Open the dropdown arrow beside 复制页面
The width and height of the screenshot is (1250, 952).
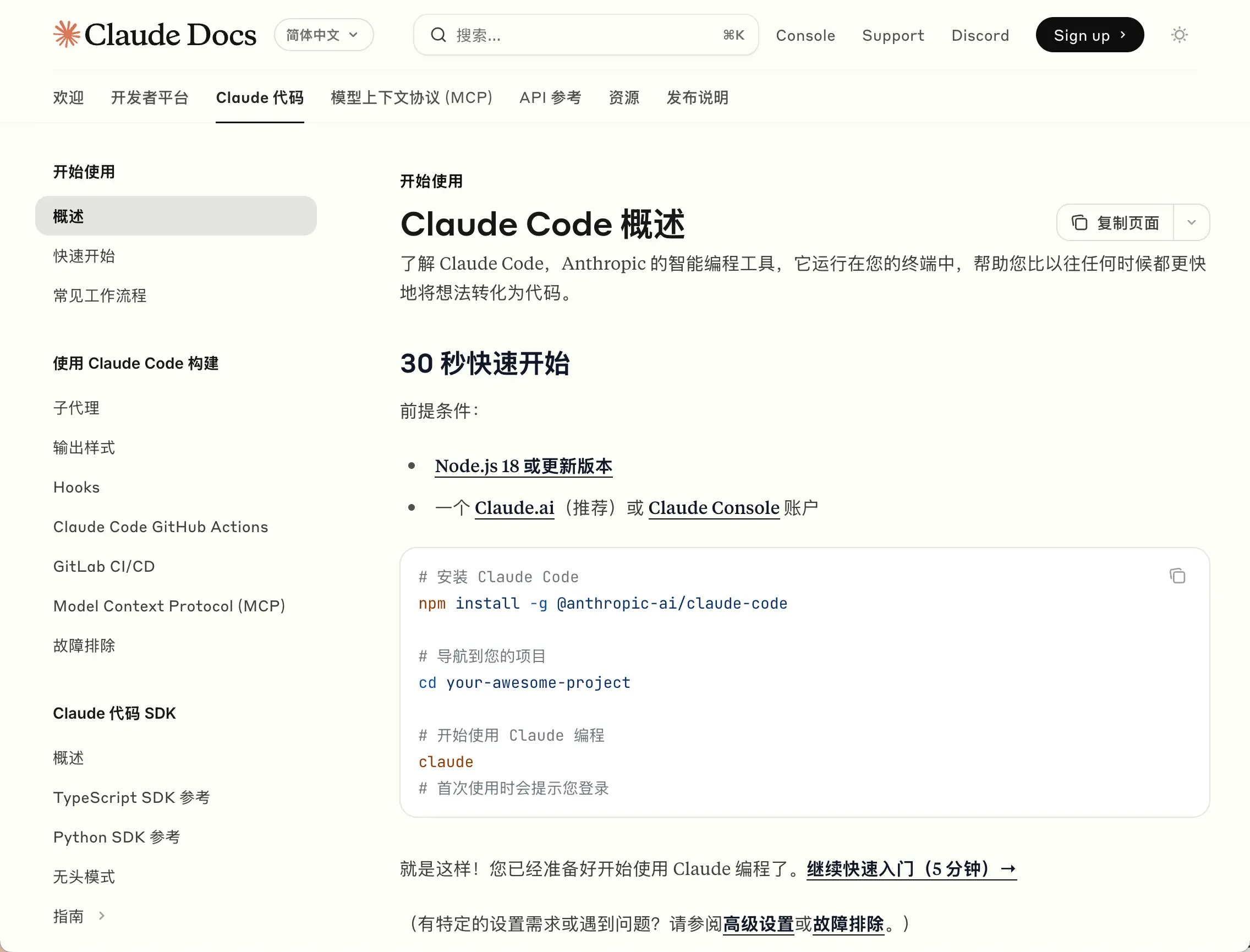(1191, 223)
